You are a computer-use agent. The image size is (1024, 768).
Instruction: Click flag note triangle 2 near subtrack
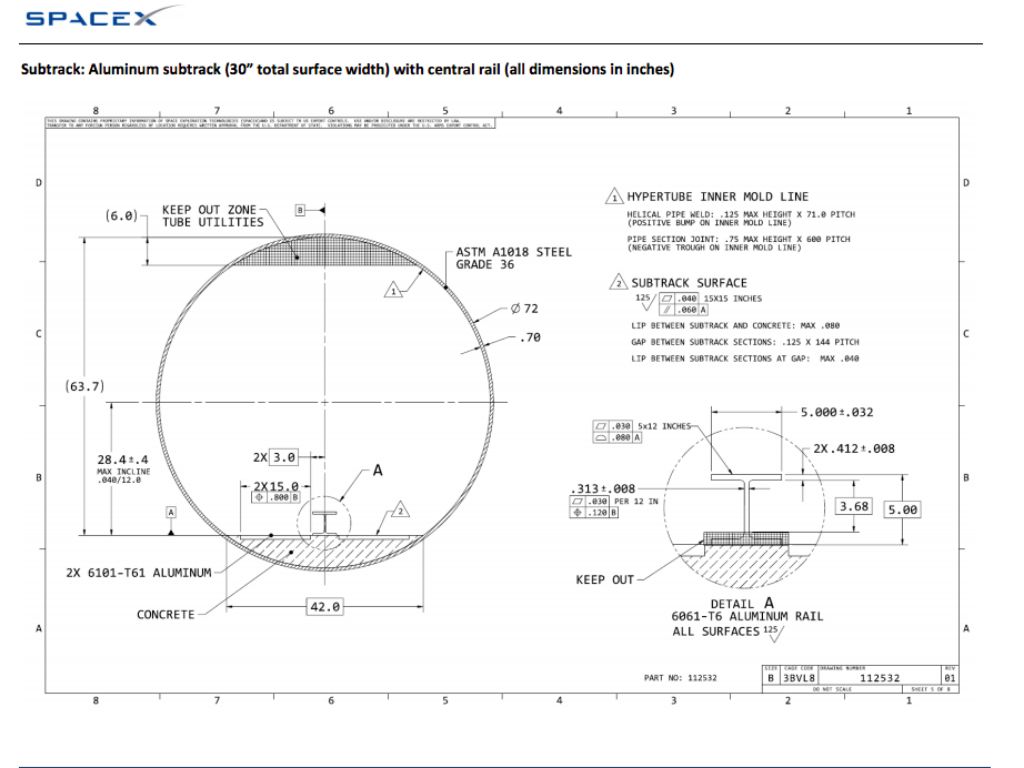coord(400,511)
